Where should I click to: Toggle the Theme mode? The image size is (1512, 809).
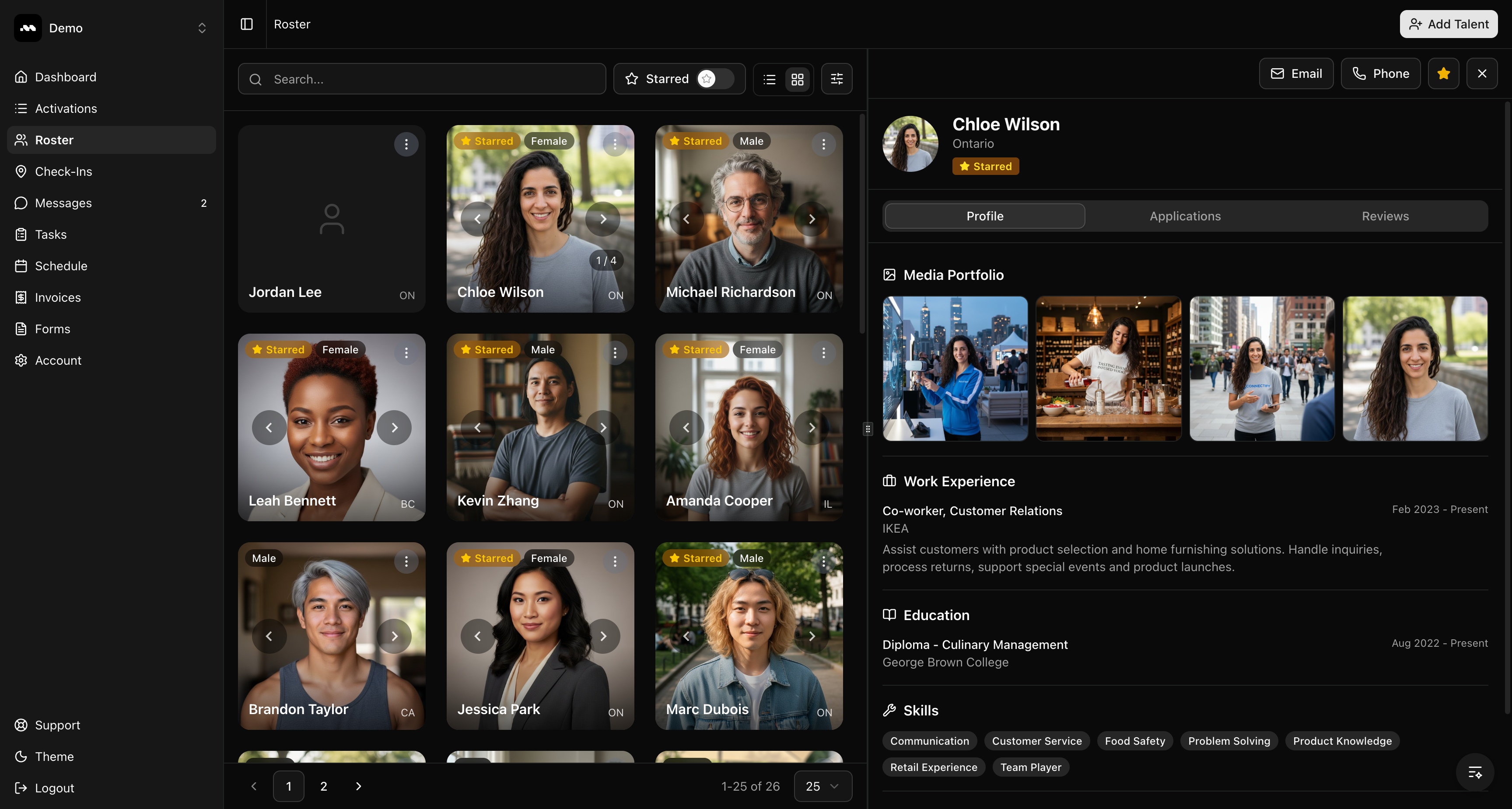(54, 756)
